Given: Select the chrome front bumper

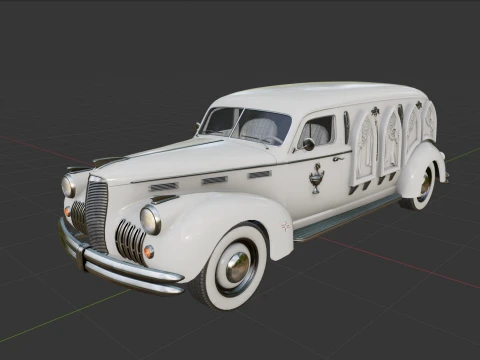Looking at the screenshot, I should [120, 261].
